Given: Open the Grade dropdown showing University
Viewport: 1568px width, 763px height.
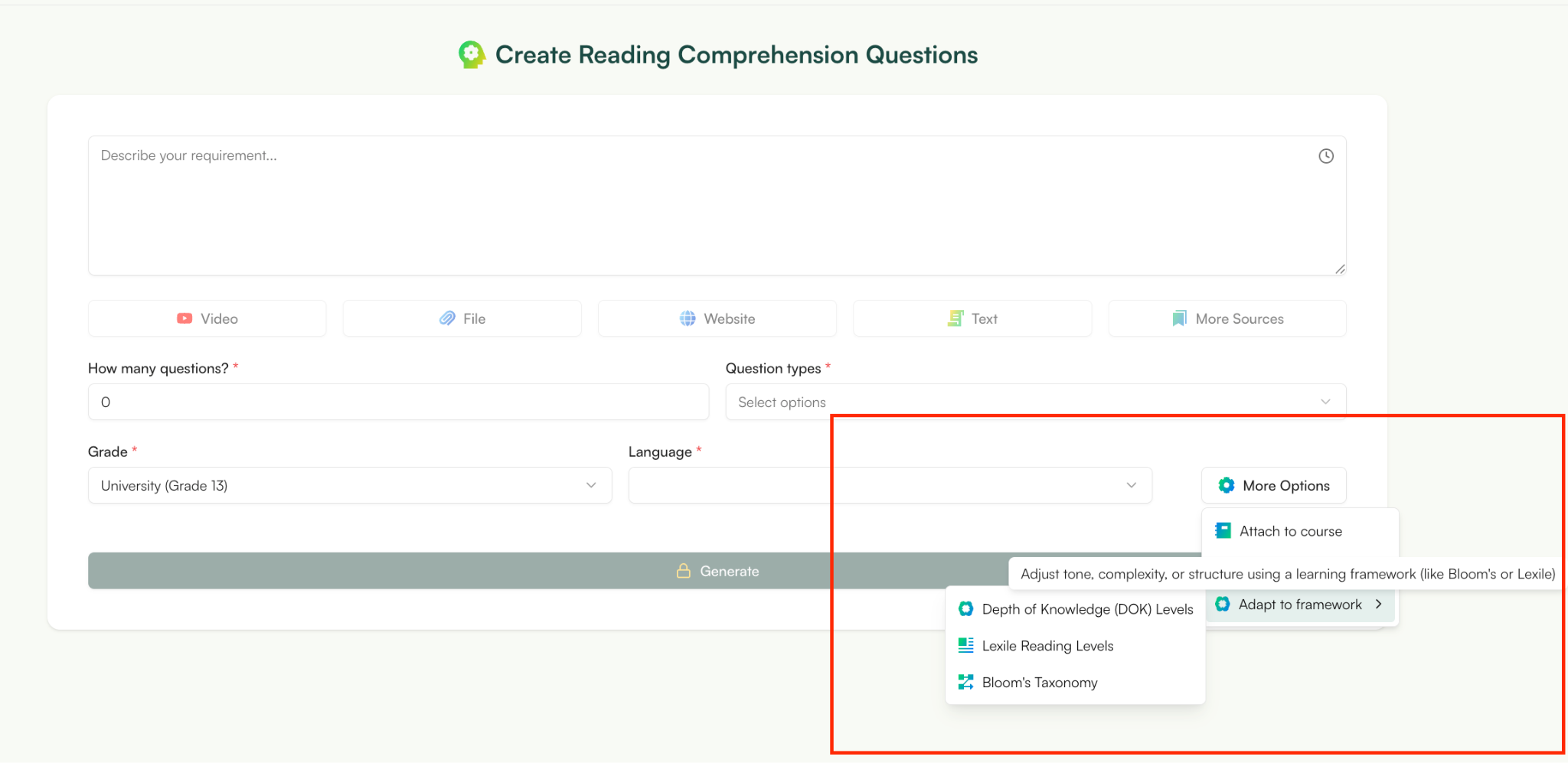Looking at the screenshot, I should pos(350,485).
